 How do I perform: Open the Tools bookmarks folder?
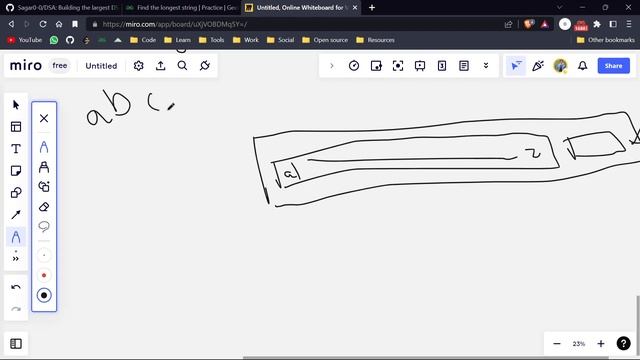tap(211, 40)
